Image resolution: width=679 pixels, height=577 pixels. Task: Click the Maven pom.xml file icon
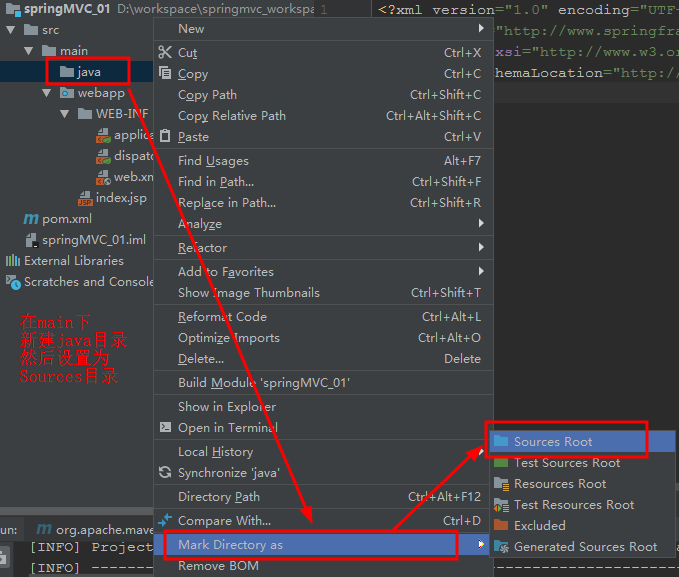[30, 219]
